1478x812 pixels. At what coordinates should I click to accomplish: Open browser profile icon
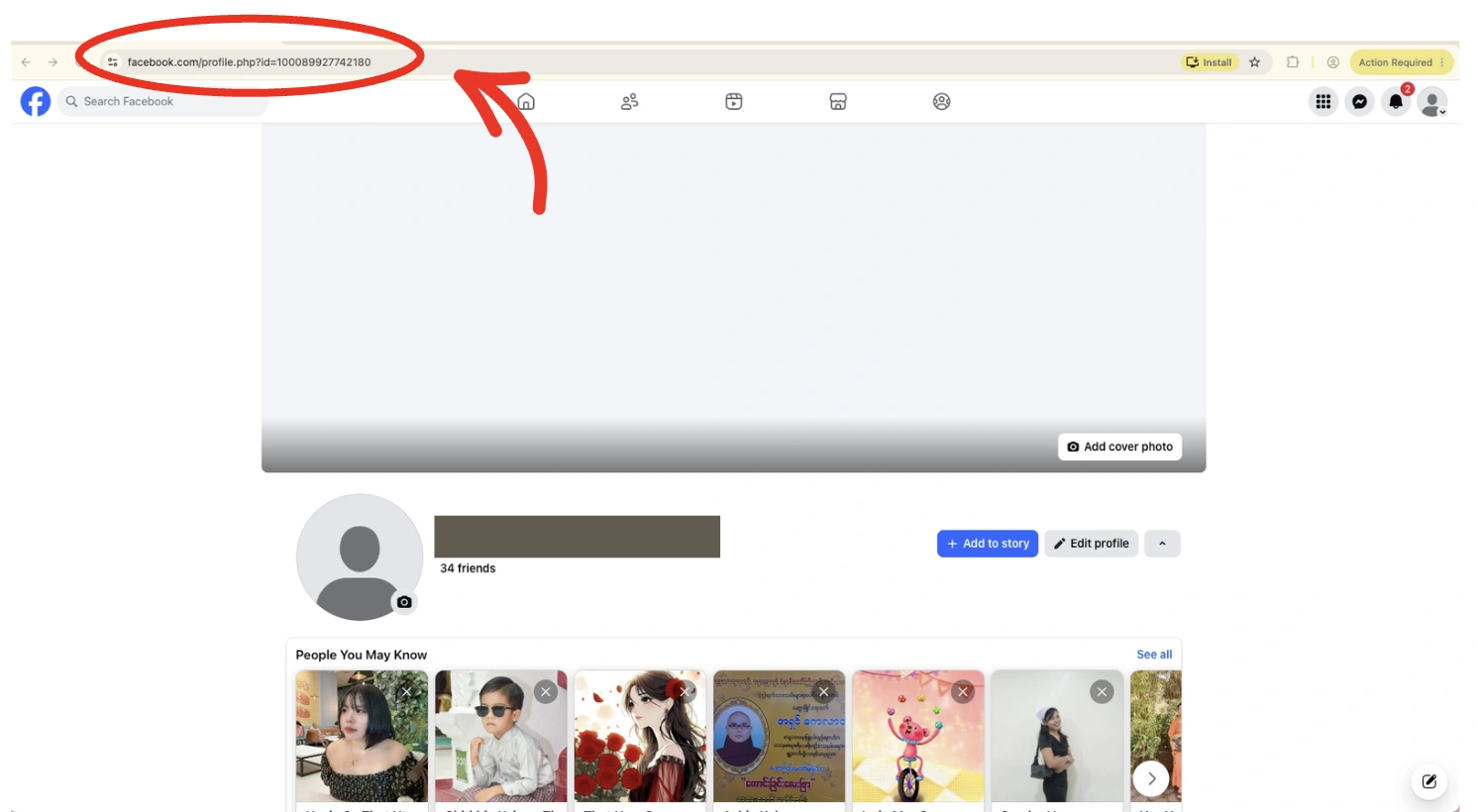[x=1333, y=61]
